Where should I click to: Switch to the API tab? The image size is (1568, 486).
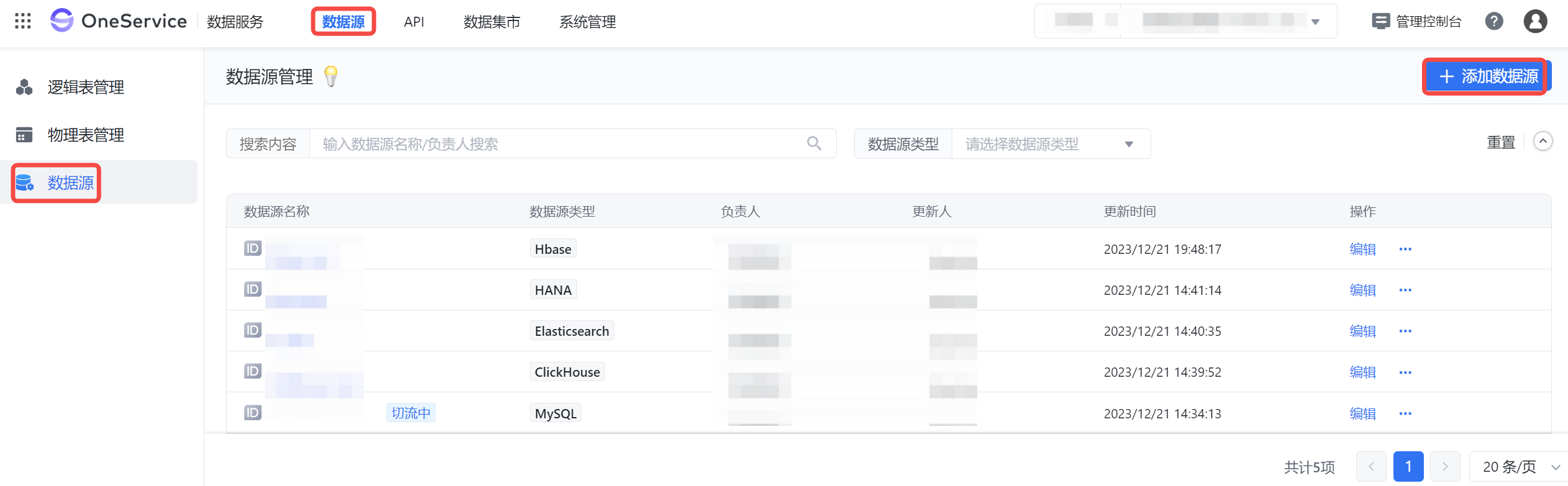pyautogui.click(x=414, y=22)
